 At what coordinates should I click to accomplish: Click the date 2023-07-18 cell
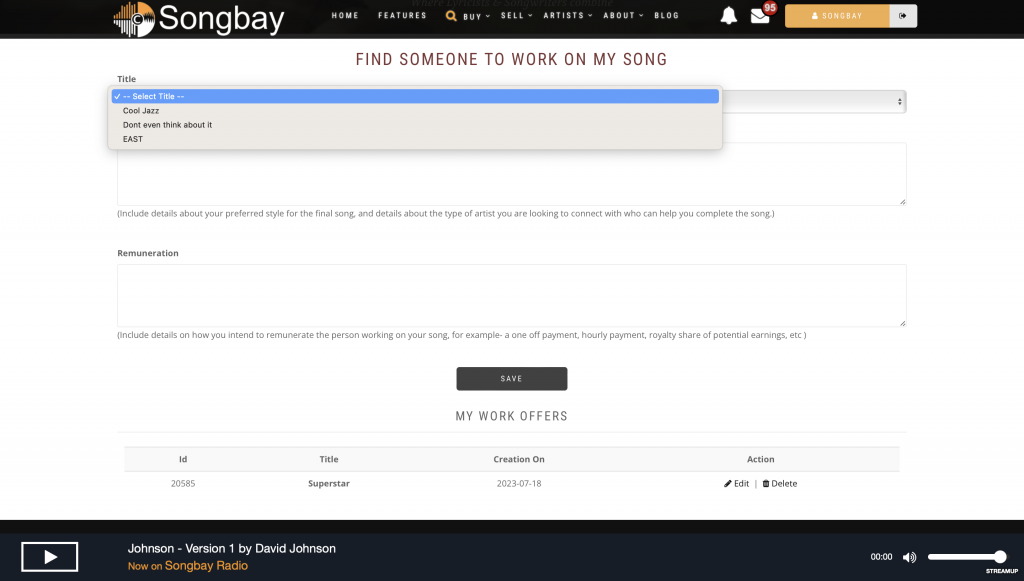pyautogui.click(x=519, y=484)
